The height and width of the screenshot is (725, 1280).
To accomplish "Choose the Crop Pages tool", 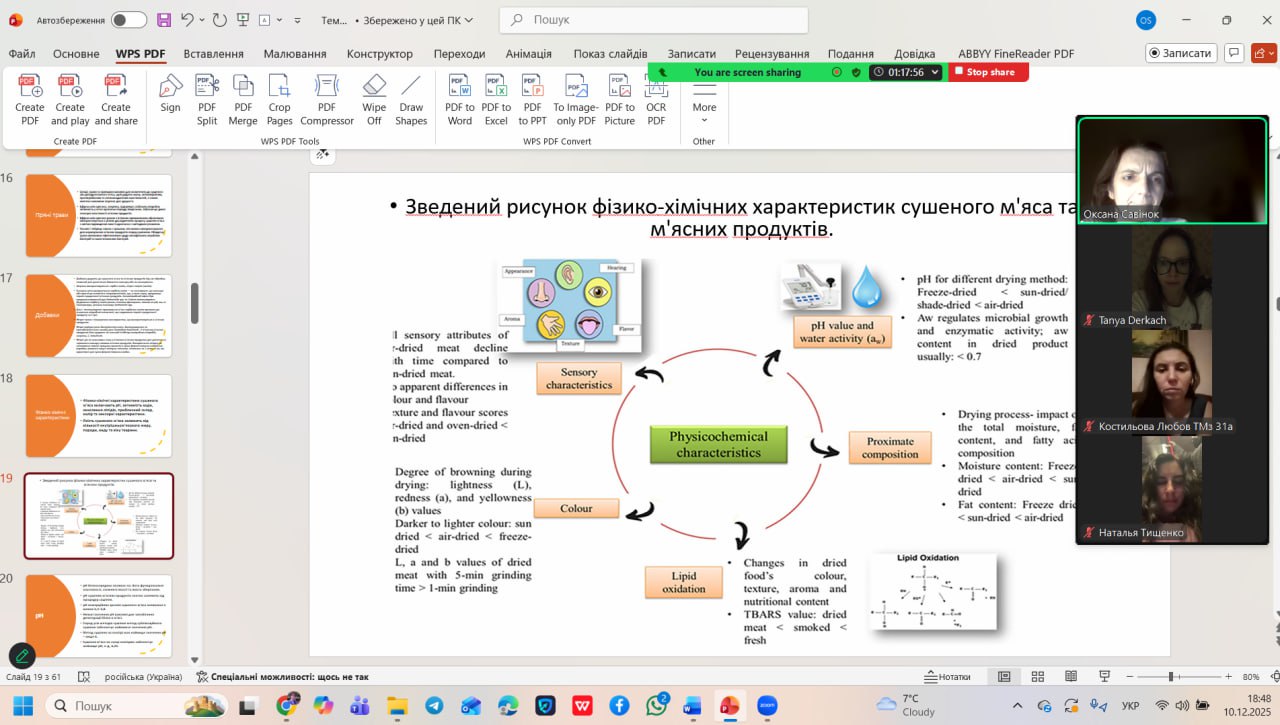I will click(x=280, y=100).
